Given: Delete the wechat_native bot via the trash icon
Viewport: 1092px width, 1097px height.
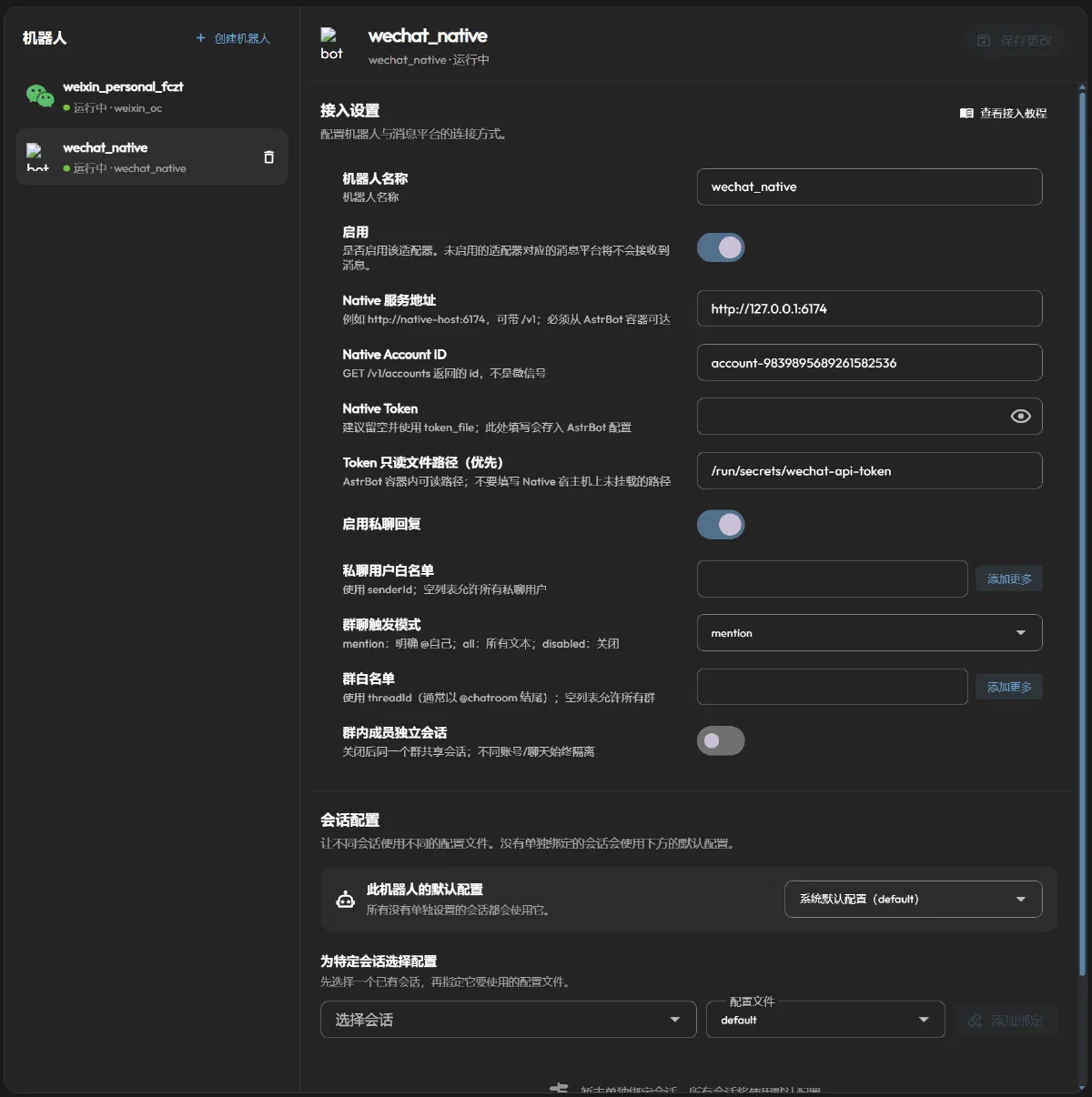Looking at the screenshot, I should click(x=268, y=157).
